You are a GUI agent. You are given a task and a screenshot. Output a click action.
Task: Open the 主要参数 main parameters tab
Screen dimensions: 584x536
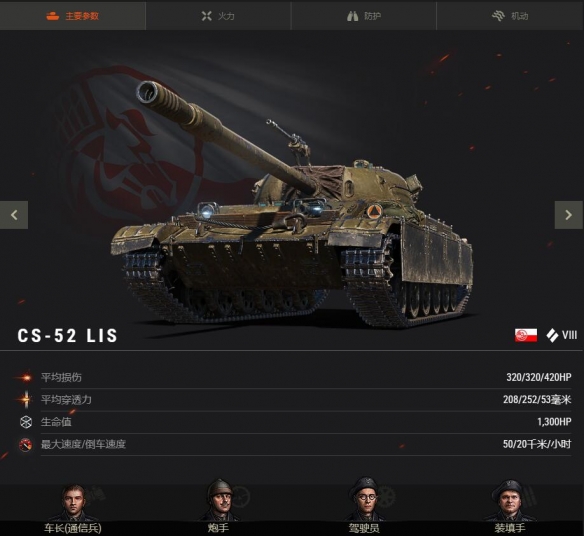tap(73, 16)
